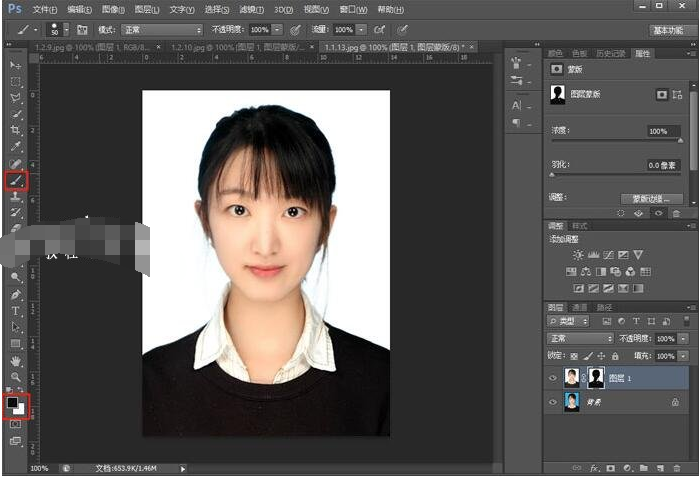This screenshot has height=477, width=699.
Task: Select the Eyedropper tool
Action: [16, 146]
